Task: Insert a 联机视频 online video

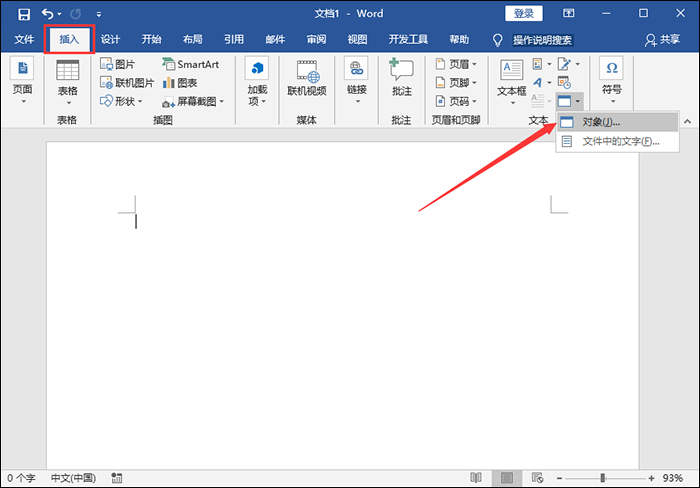Action: [307, 78]
